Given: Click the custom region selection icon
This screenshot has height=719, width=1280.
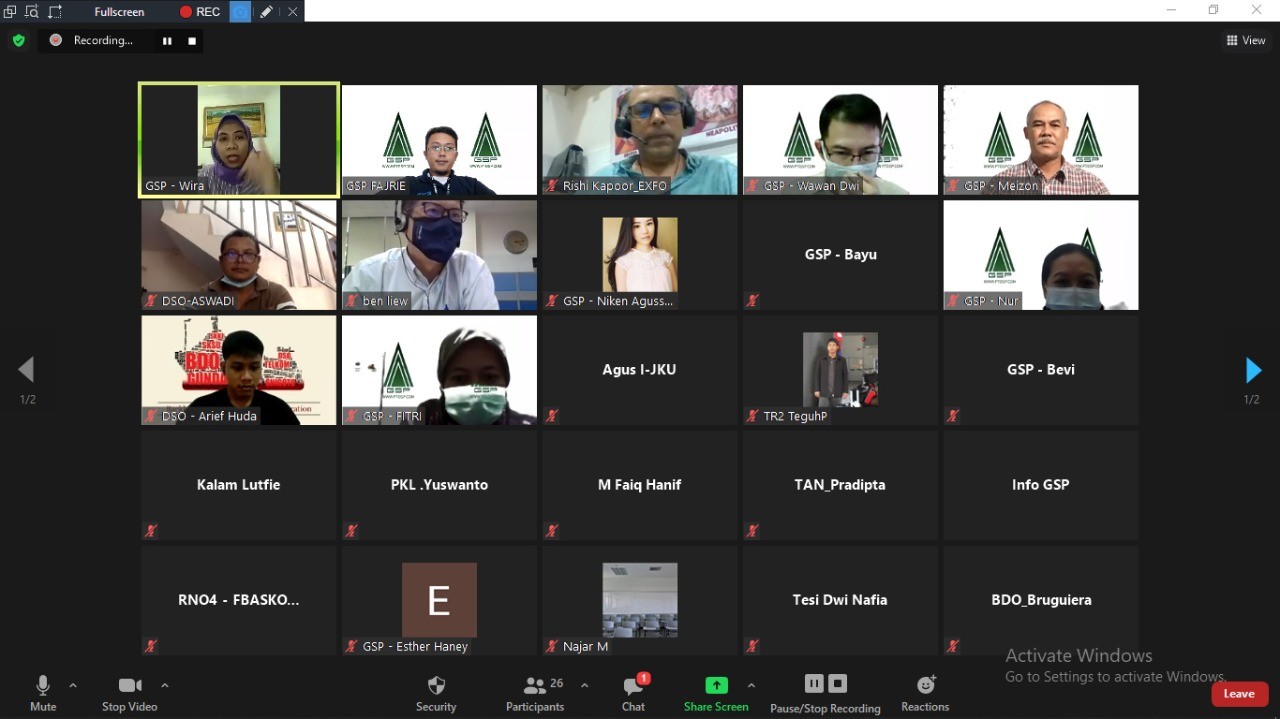Looking at the screenshot, I should [x=55, y=12].
